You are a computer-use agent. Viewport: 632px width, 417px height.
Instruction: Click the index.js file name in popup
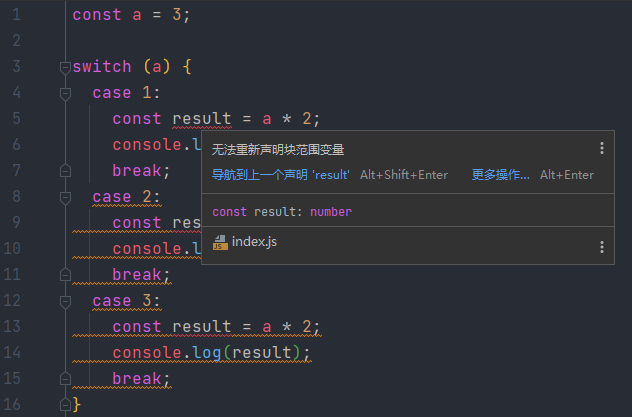[254, 243]
